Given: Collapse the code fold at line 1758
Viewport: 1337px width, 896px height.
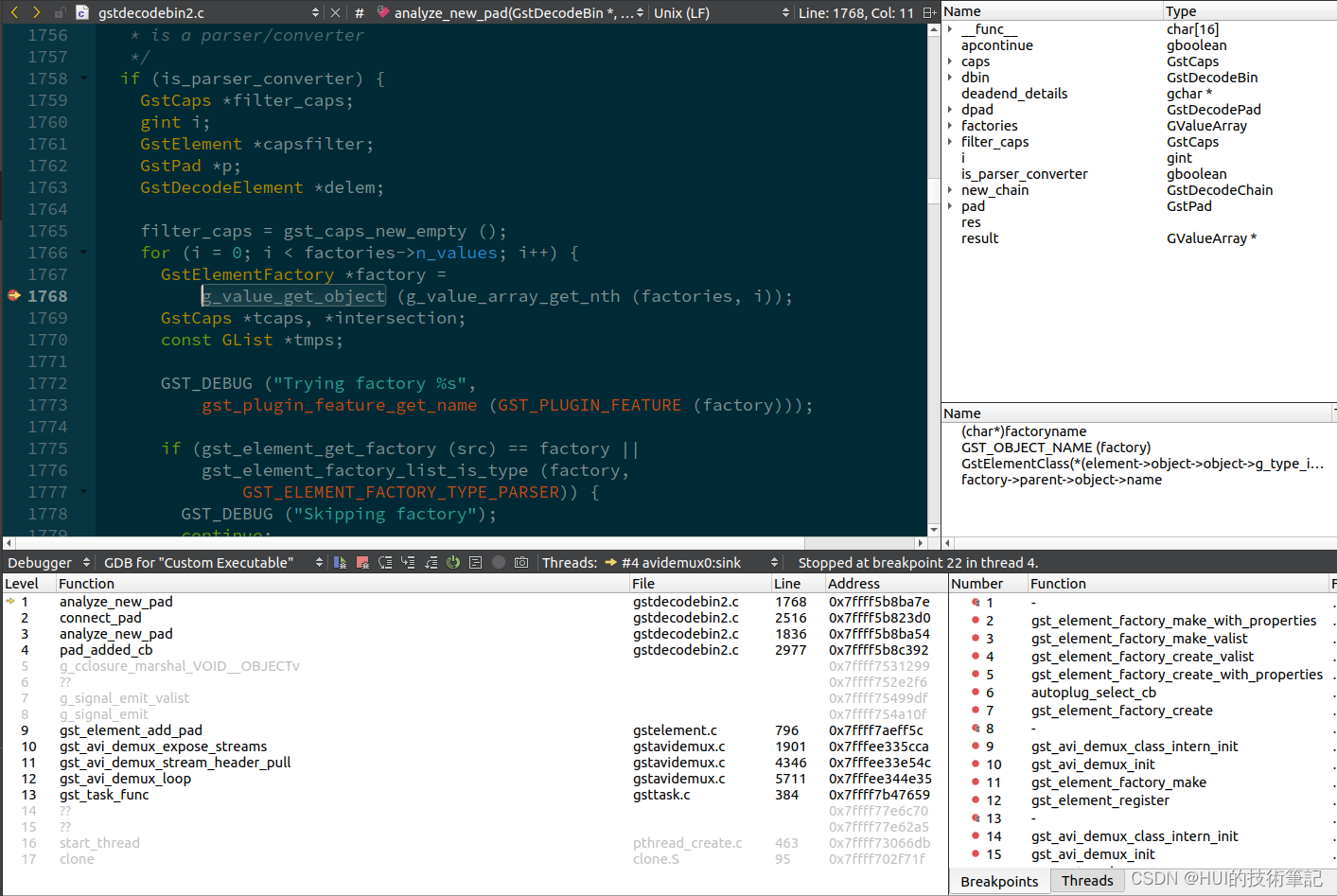Looking at the screenshot, I should (x=84, y=79).
